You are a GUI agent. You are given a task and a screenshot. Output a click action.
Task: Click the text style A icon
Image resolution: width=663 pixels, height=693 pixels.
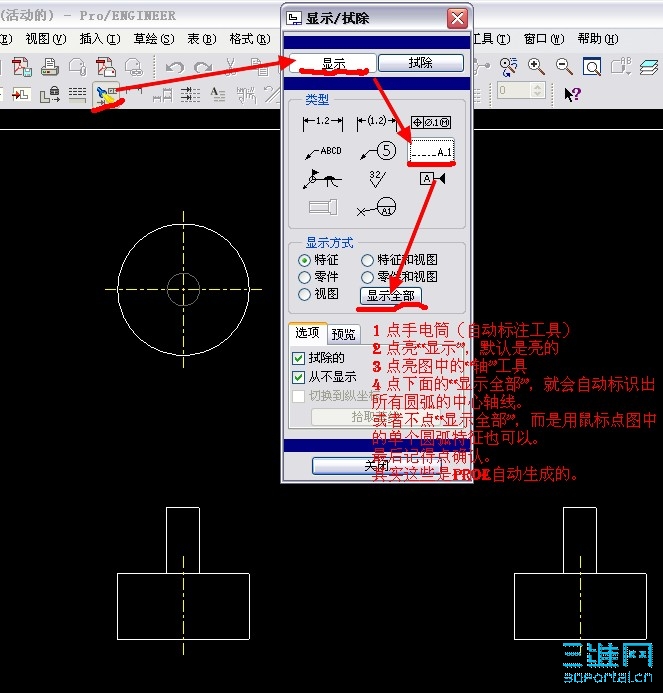tap(217, 94)
